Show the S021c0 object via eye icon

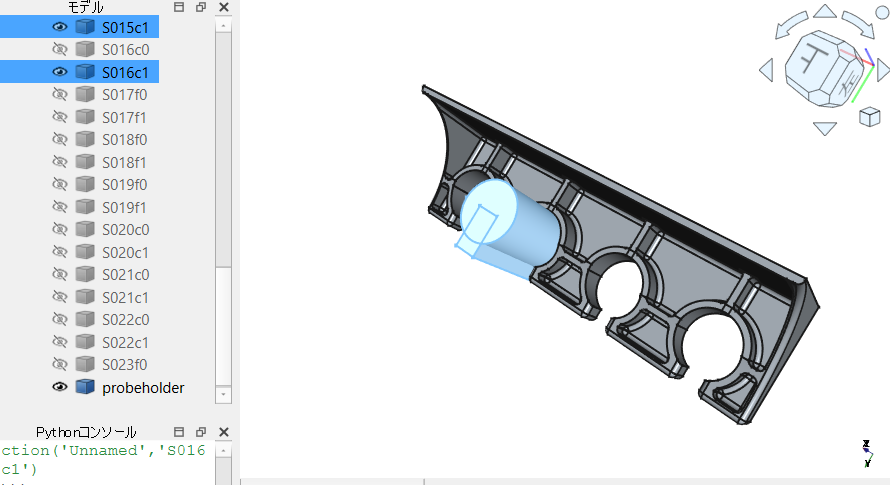tap(60, 274)
